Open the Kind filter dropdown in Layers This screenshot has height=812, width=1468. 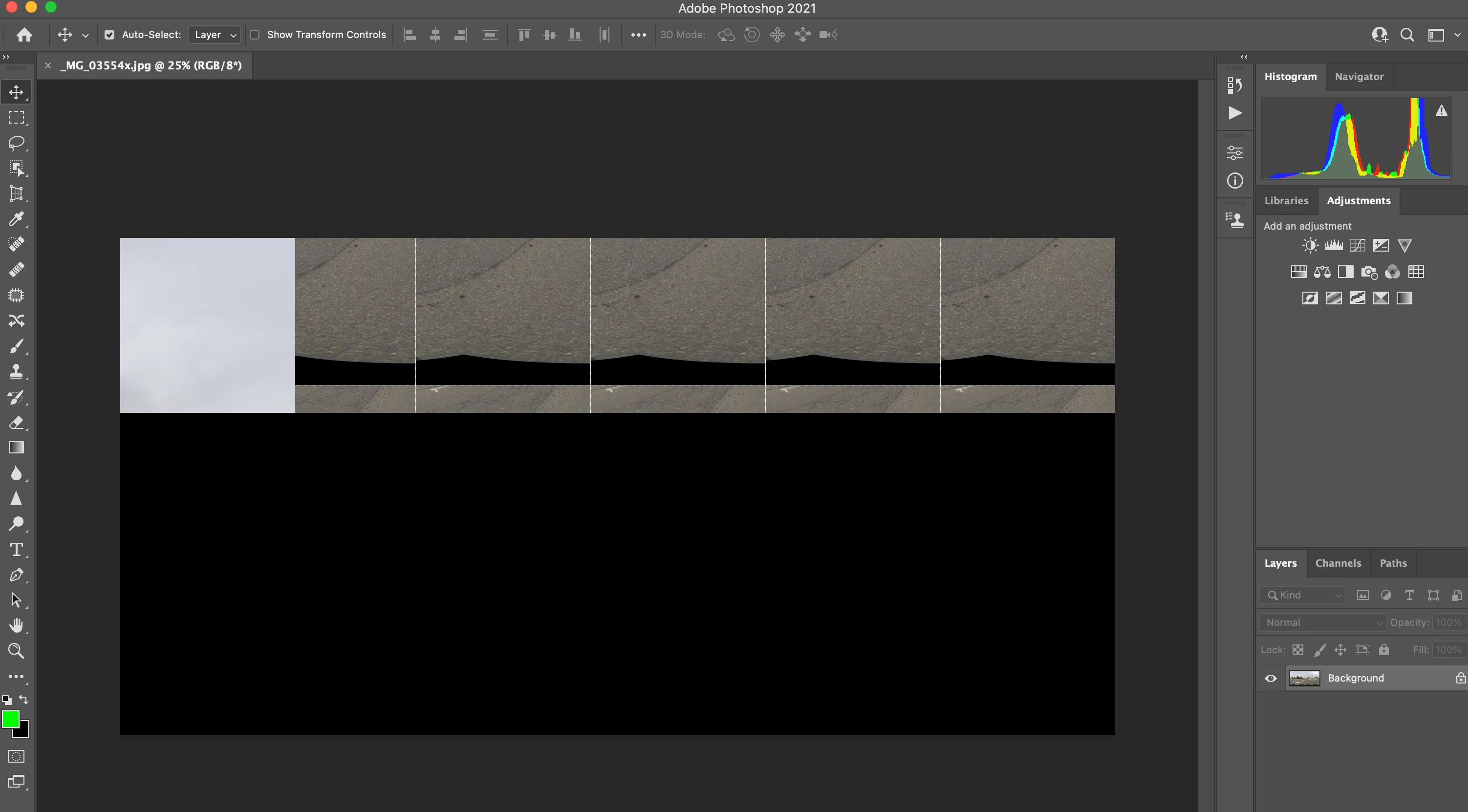[x=1303, y=595]
